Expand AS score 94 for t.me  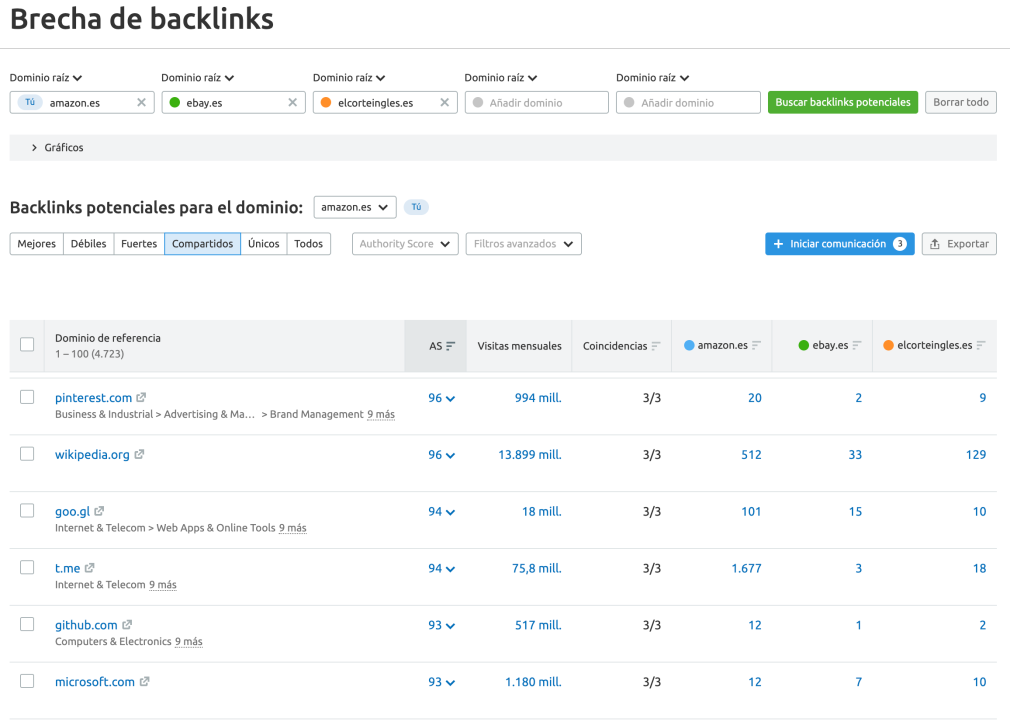(x=442, y=568)
